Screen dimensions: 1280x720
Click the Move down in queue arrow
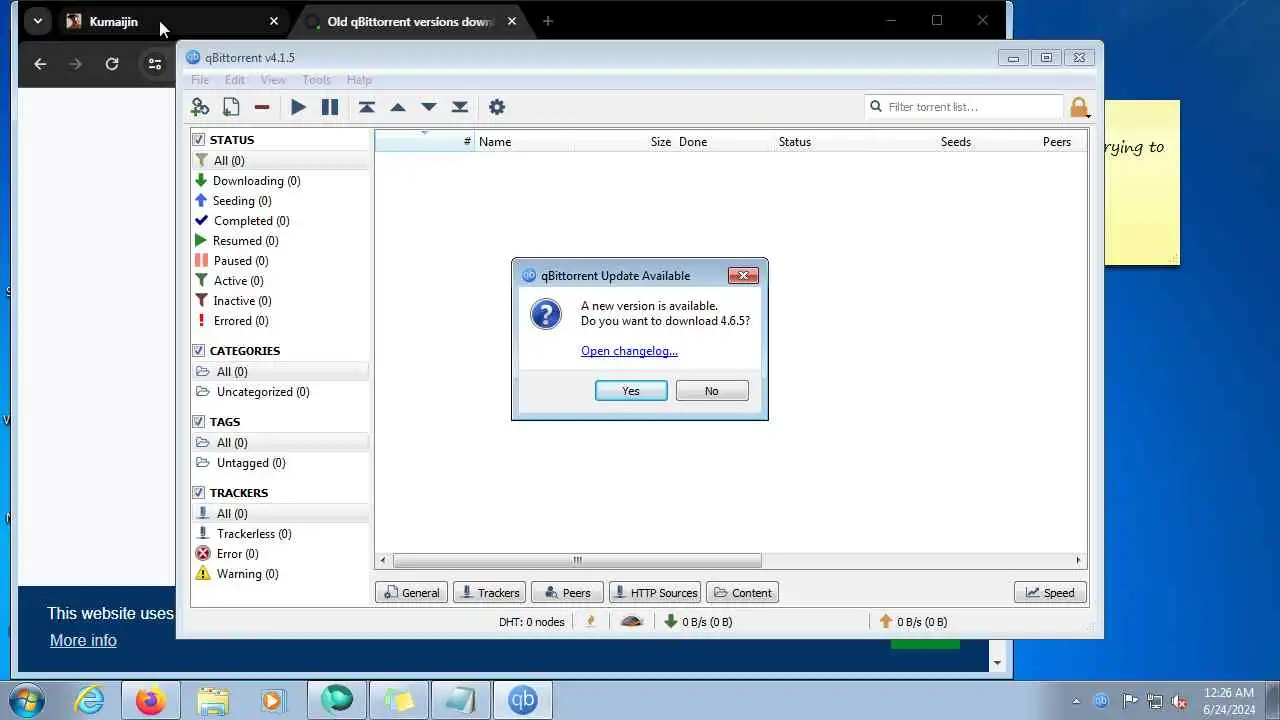coord(429,107)
